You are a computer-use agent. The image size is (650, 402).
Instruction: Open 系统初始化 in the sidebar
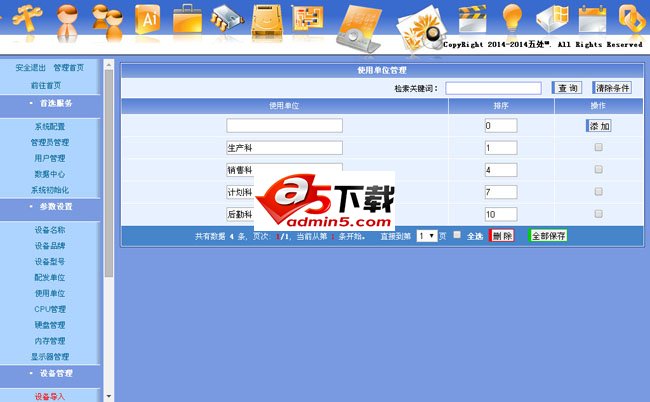[50, 190]
